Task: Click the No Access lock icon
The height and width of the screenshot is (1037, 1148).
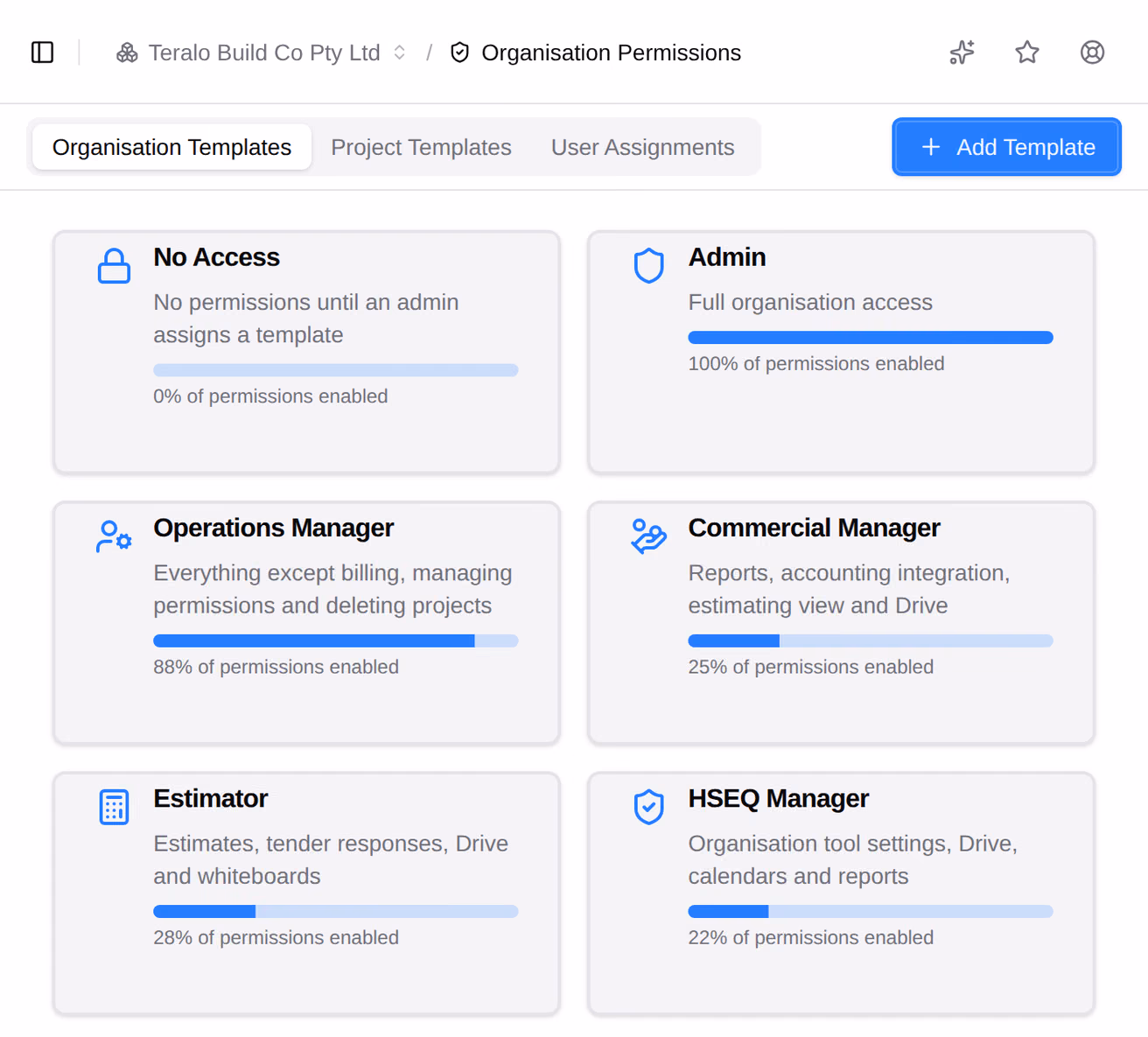Action: tap(114, 266)
